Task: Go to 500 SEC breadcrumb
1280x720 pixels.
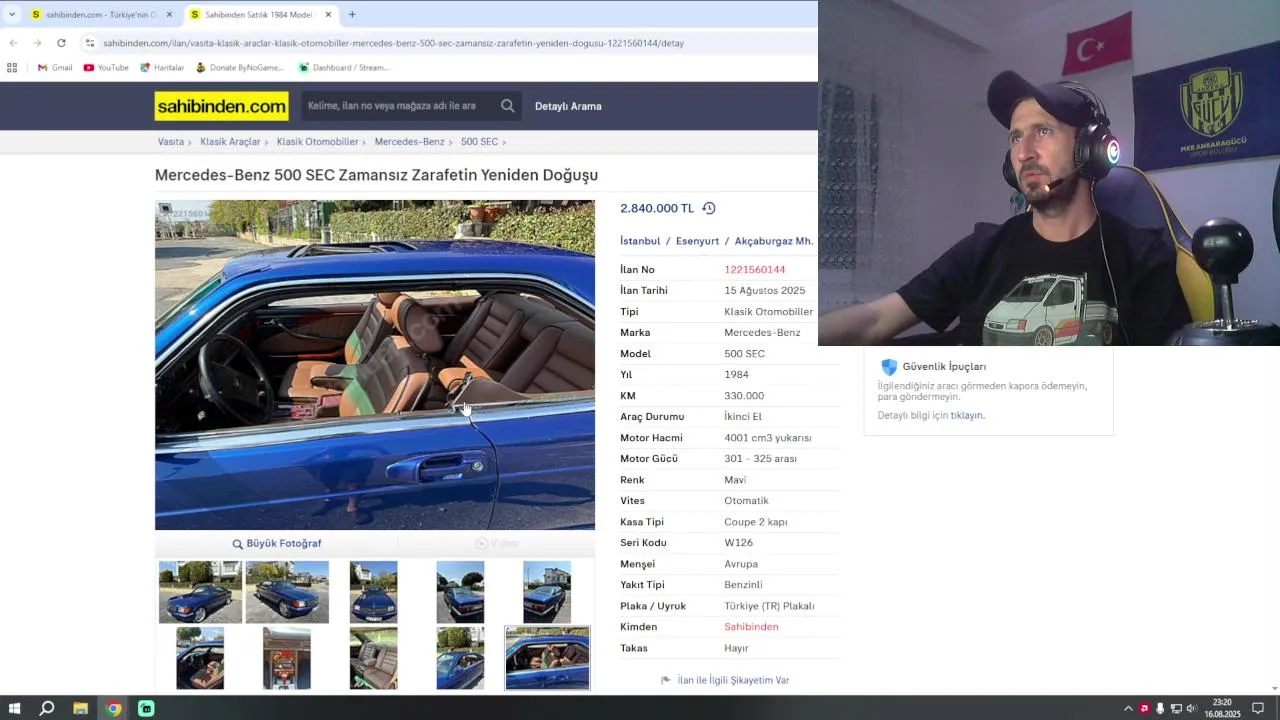Action: (x=479, y=142)
